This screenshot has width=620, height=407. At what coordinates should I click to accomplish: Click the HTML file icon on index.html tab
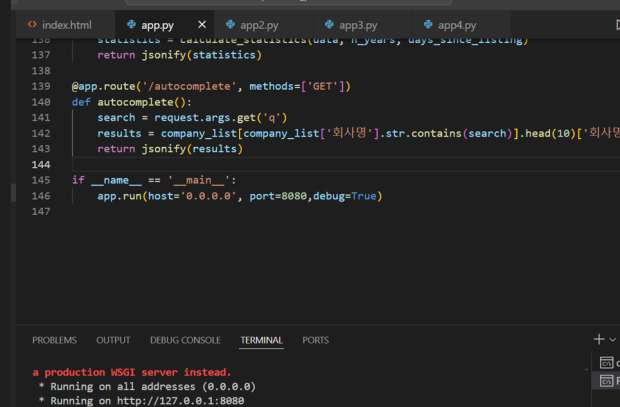point(32,25)
